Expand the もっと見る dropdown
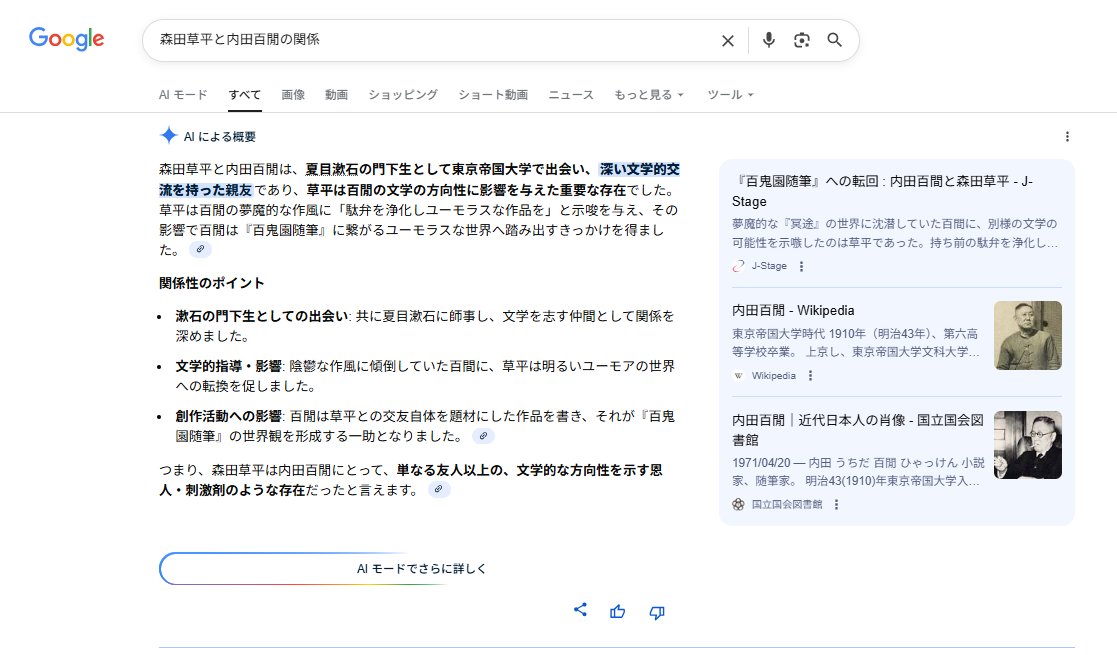Image resolution: width=1117 pixels, height=655 pixels. click(x=649, y=95)
